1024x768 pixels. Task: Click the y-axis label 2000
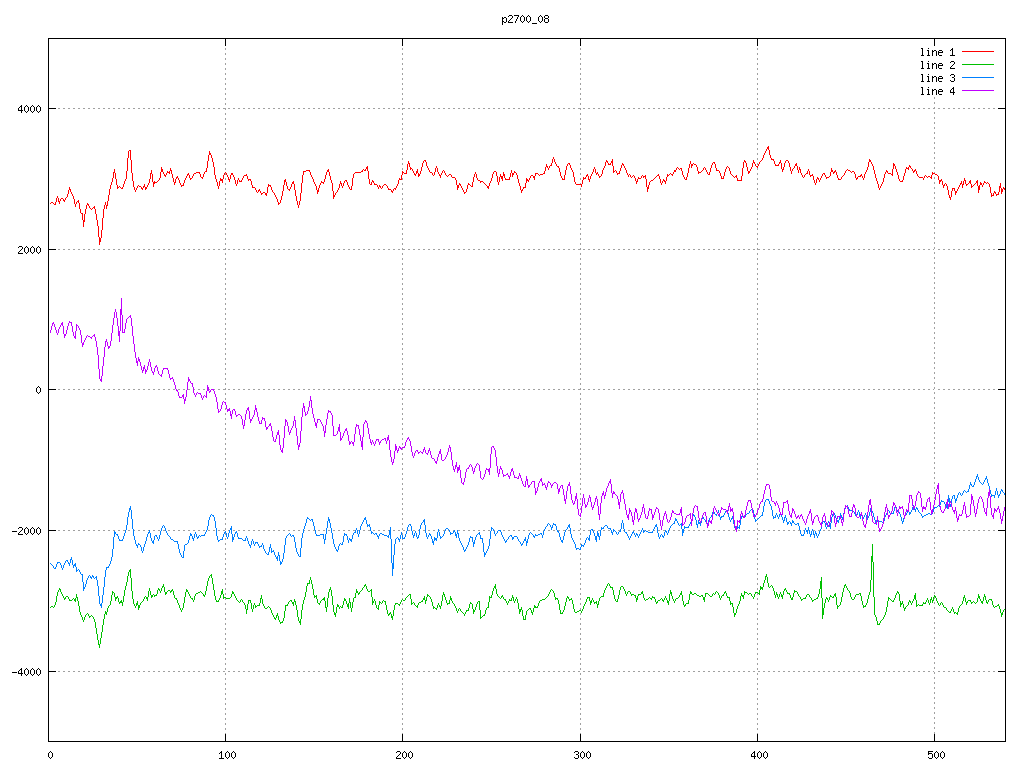pos(29,250)
